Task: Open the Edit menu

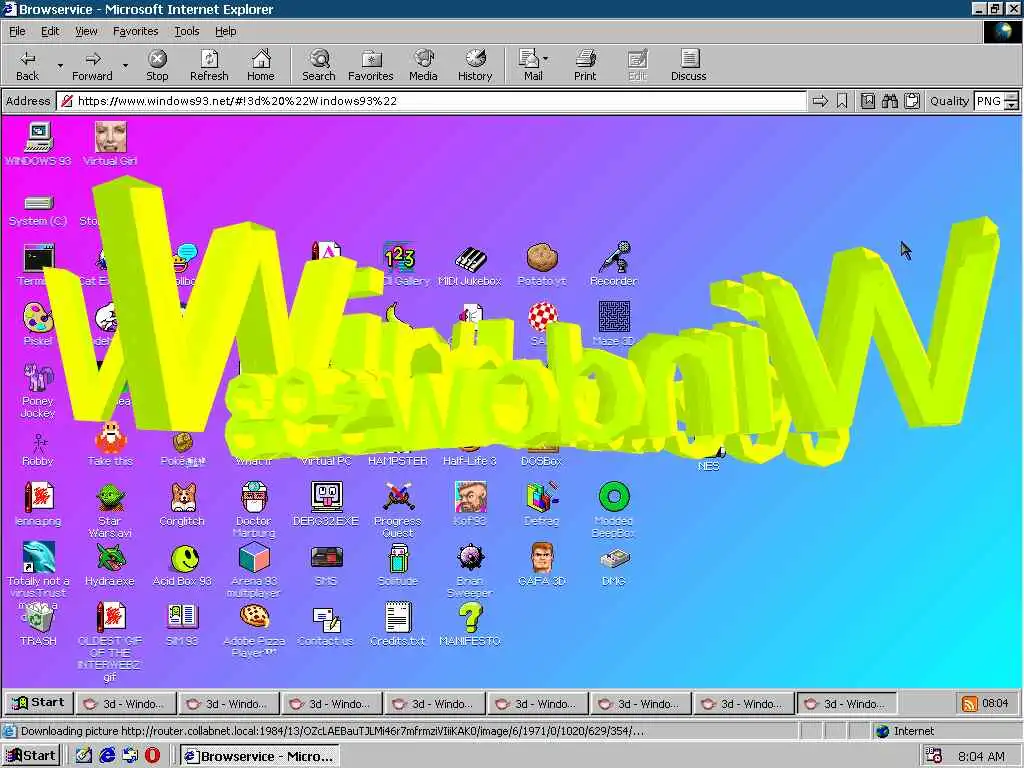Action: (50, 31)
